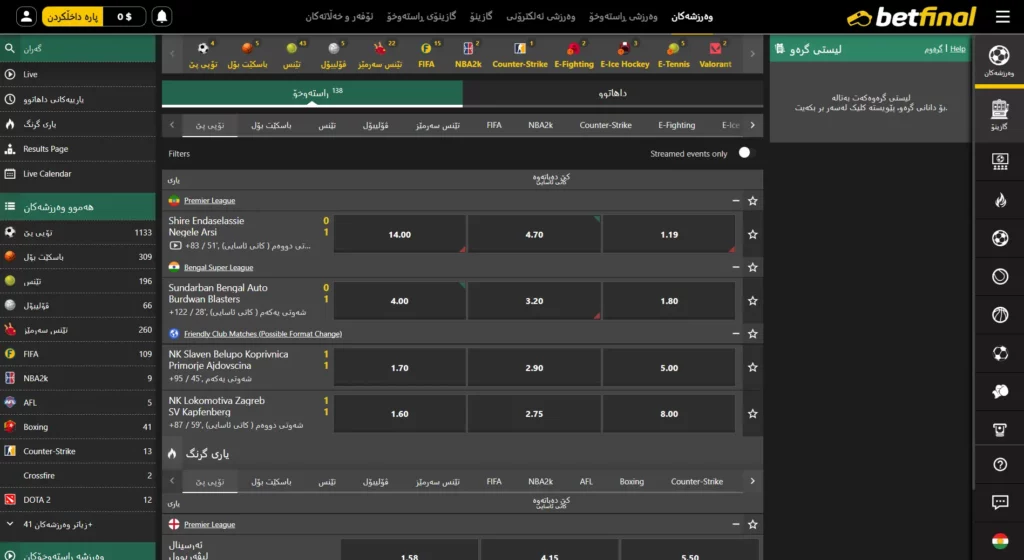
Task: Open Live Calendar in left sidebar
Action: tap(78, 174)
